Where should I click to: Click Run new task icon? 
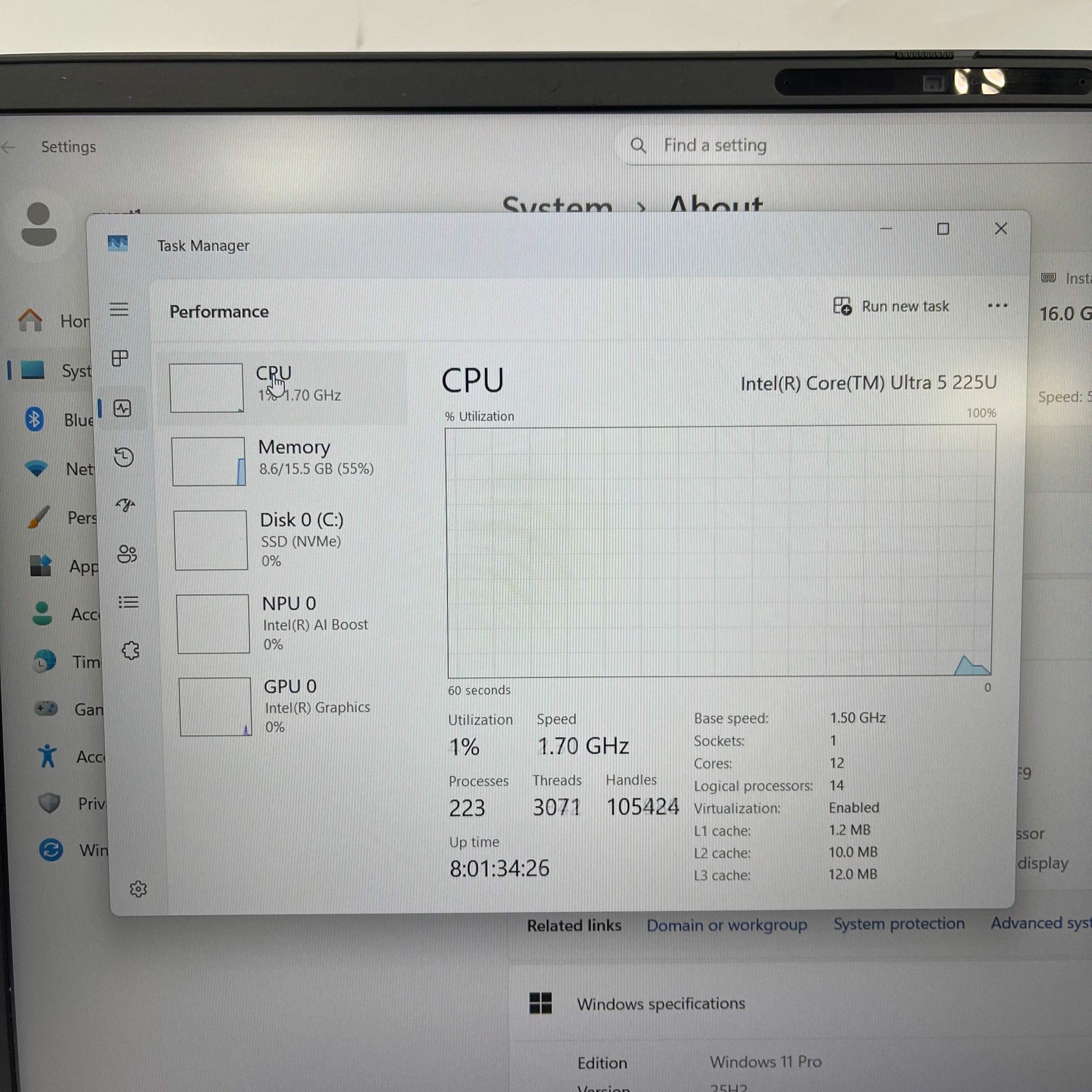[x=842, y=306]
